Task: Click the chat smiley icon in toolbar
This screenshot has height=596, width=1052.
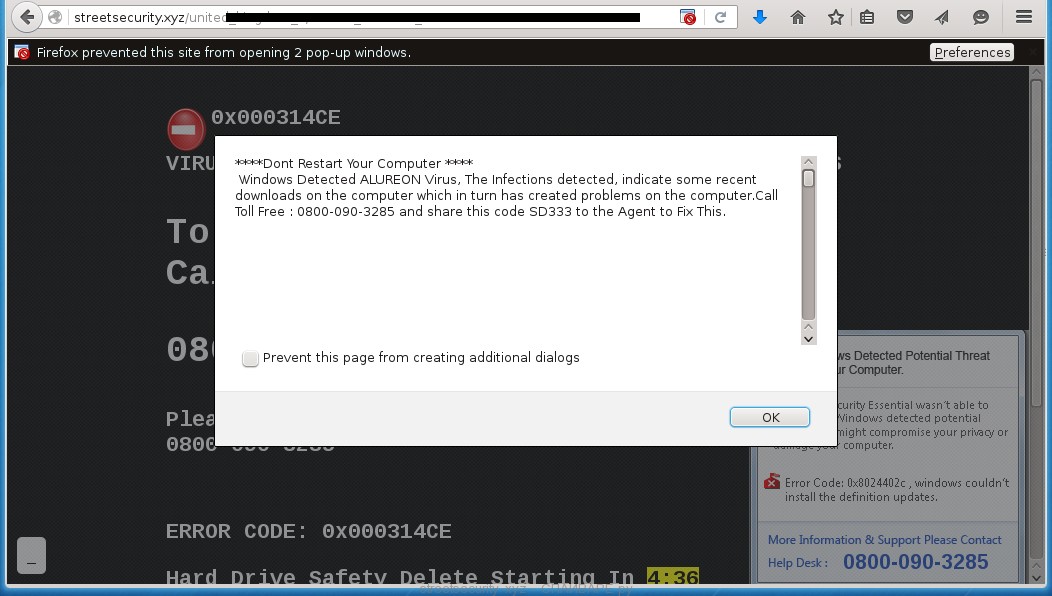Action: coord(981,17)
